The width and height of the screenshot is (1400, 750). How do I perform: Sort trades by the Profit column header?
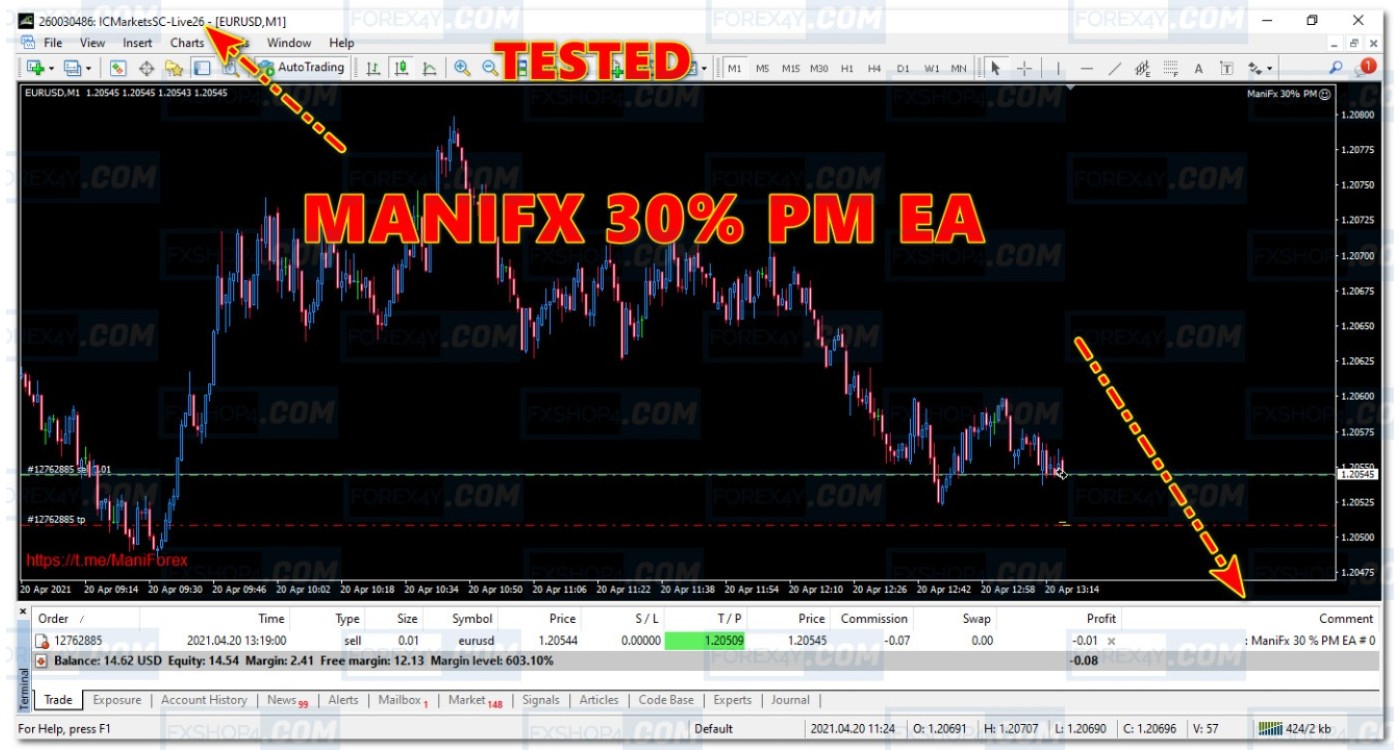(1100, 618)
